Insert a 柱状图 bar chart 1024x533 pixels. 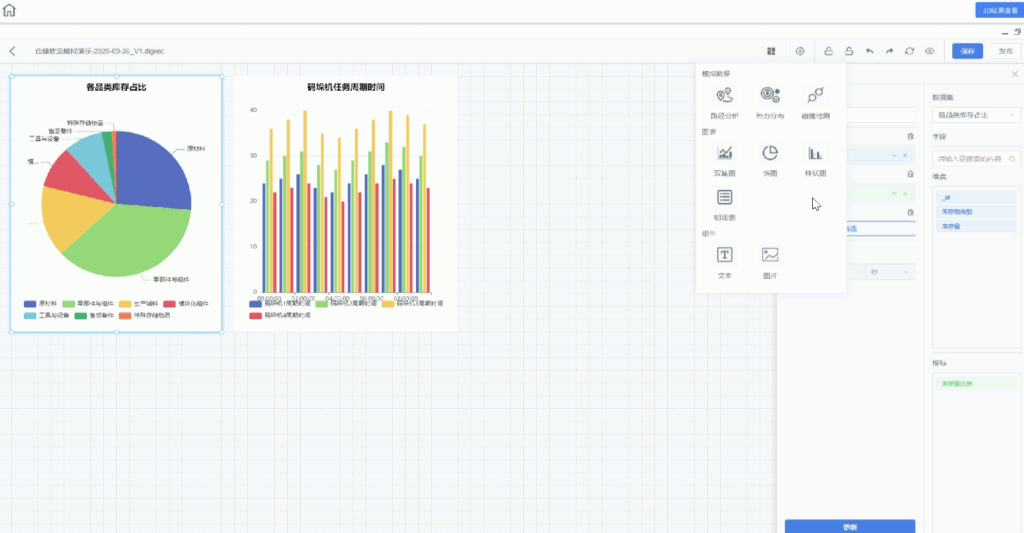[x=815, y=161]
